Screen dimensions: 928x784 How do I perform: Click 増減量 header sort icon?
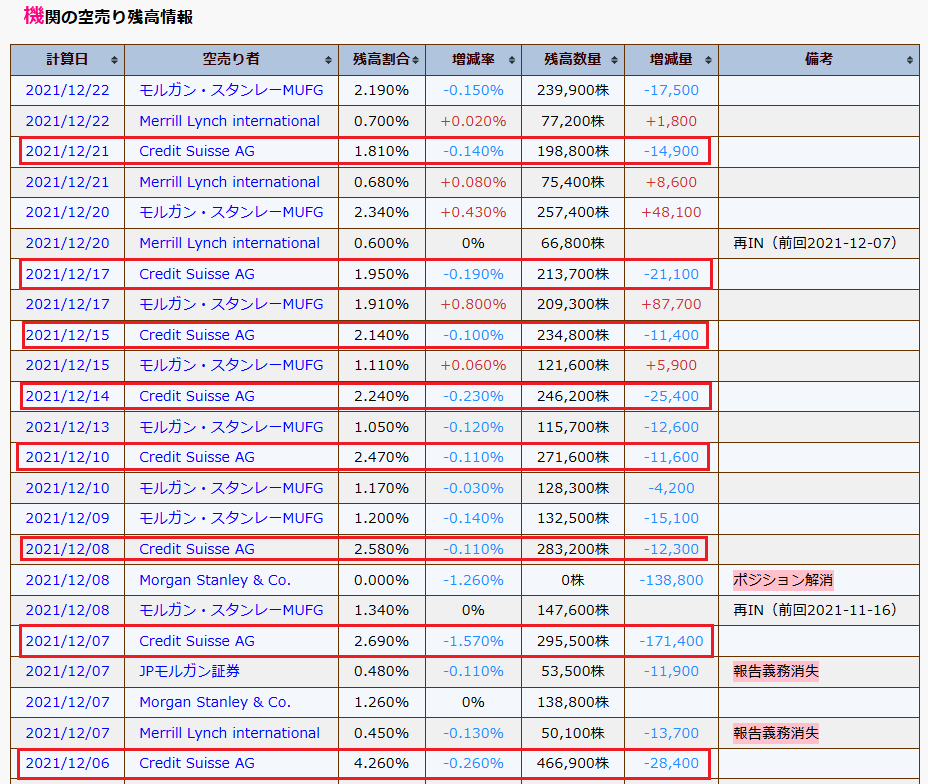[x=709, y=60]
